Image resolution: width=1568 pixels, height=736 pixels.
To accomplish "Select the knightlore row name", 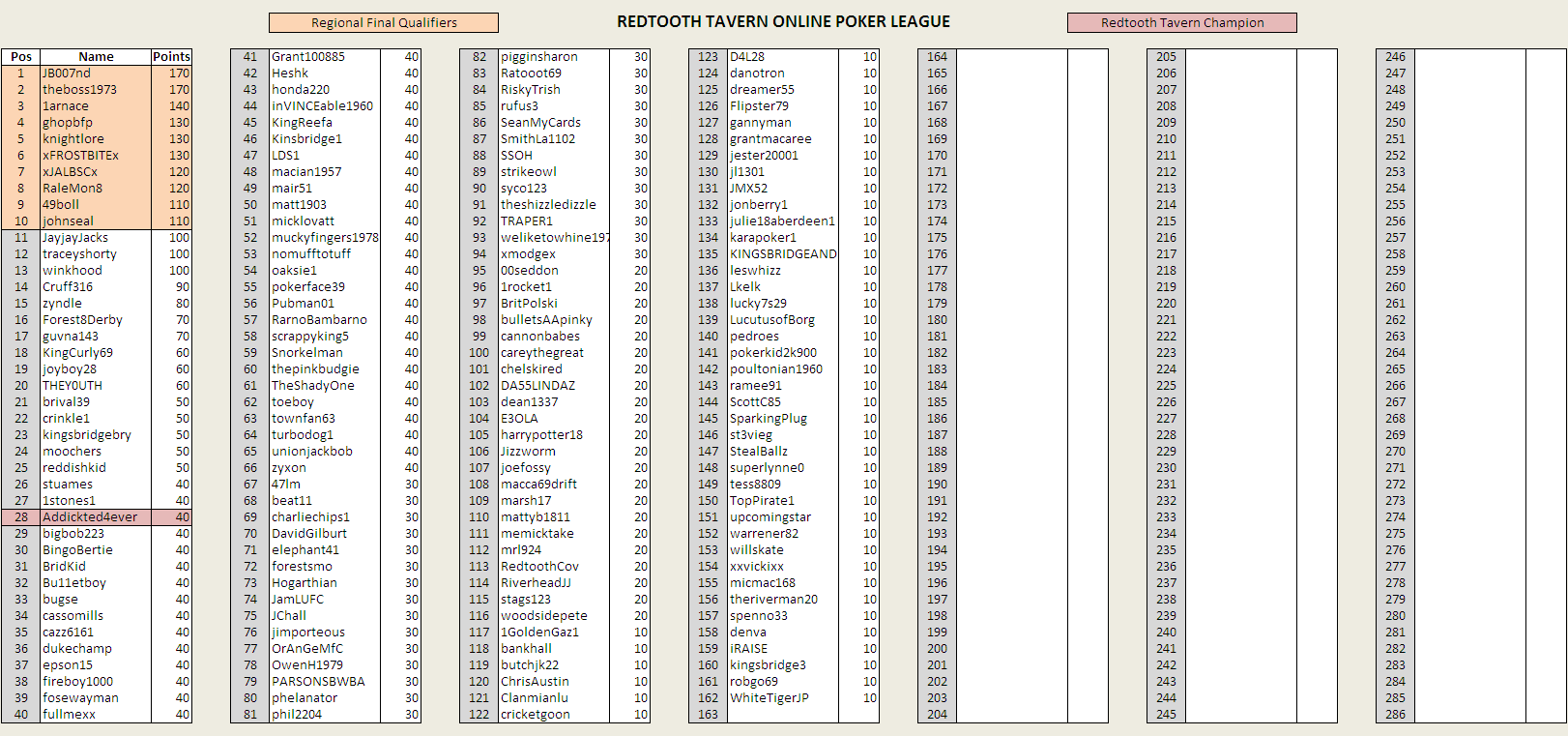I will [x=96, y=139].
